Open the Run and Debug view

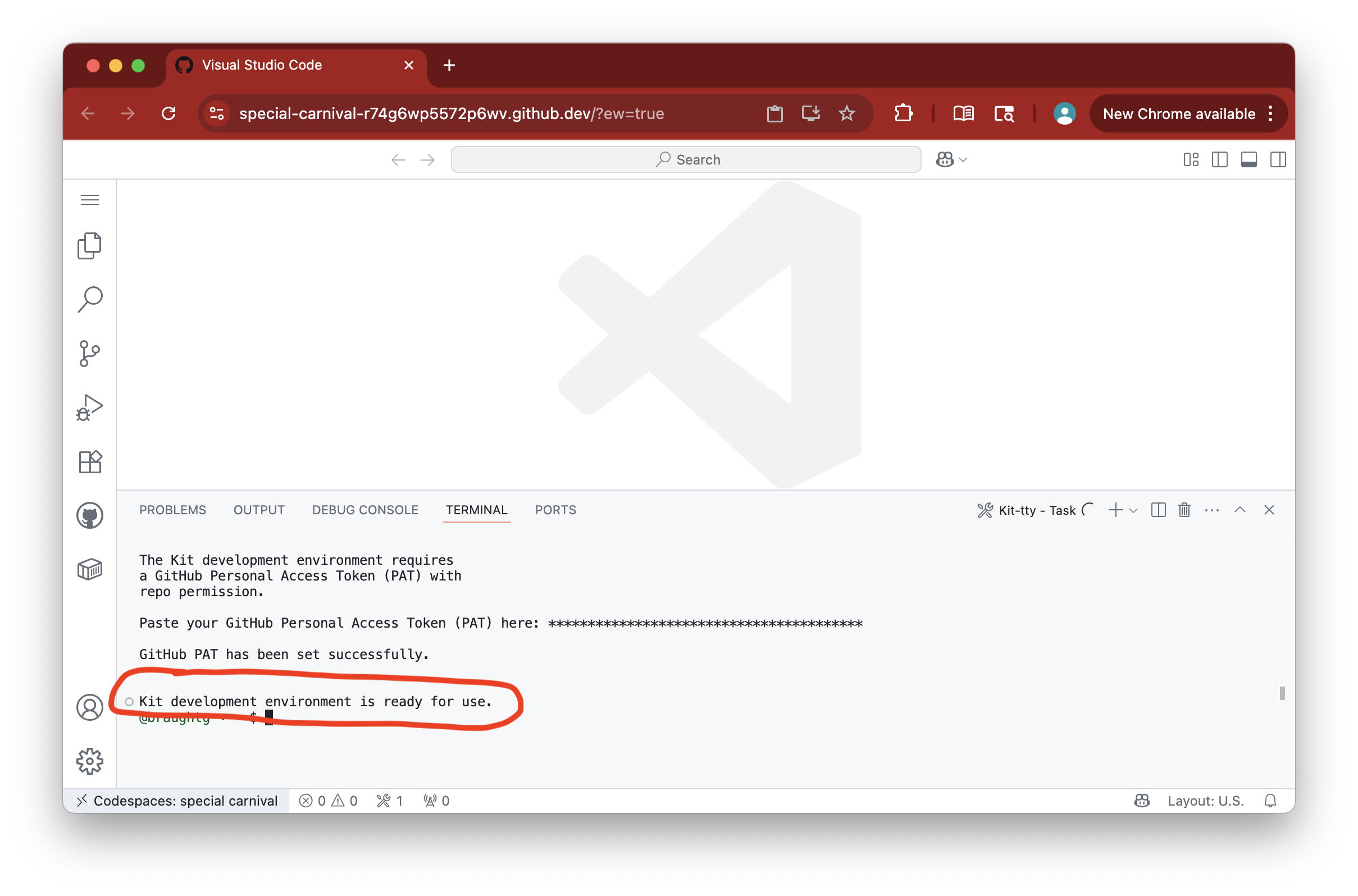click(90, 408)
